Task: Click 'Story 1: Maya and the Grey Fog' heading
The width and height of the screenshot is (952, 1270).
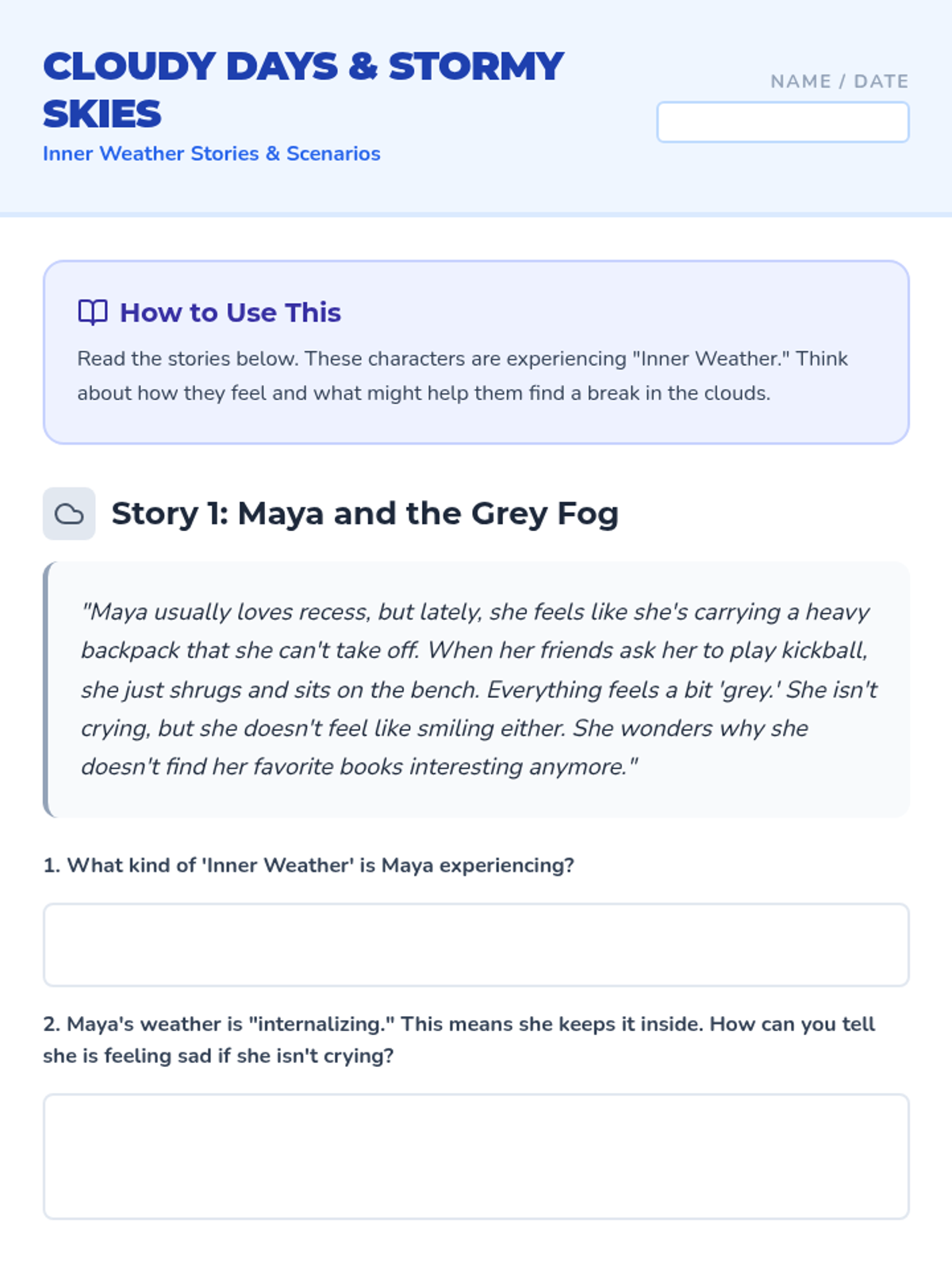Action: tap(364, 514)
